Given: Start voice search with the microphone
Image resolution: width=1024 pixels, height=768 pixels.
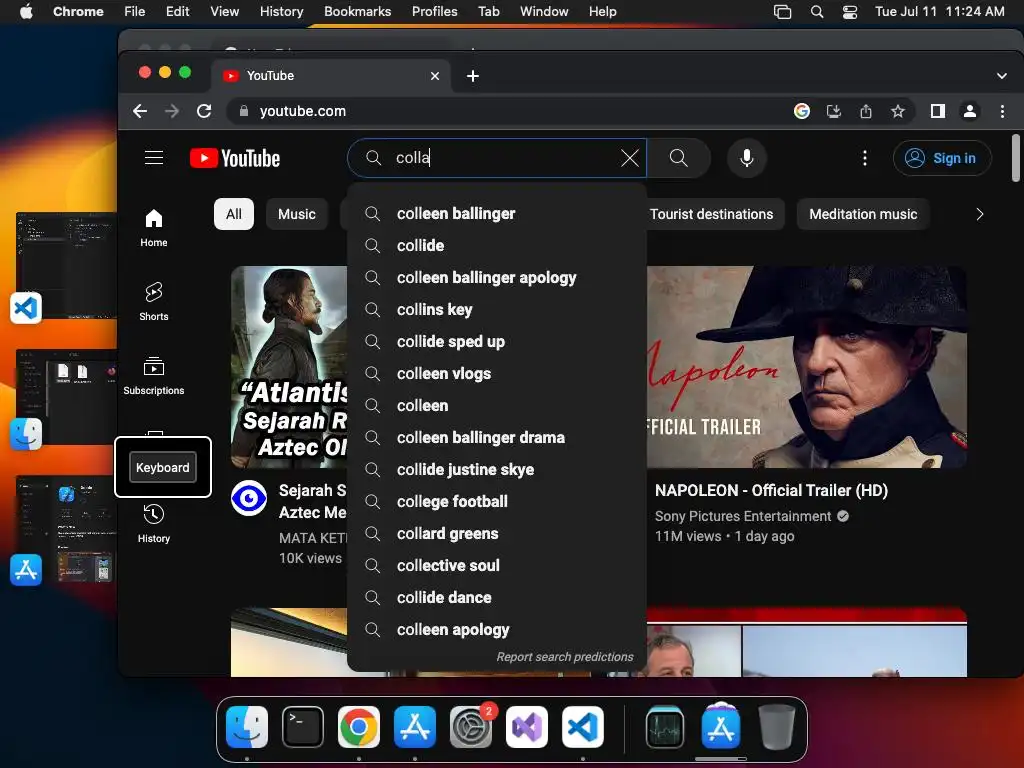Looking at the screenshot, I should tap(746, 157).
